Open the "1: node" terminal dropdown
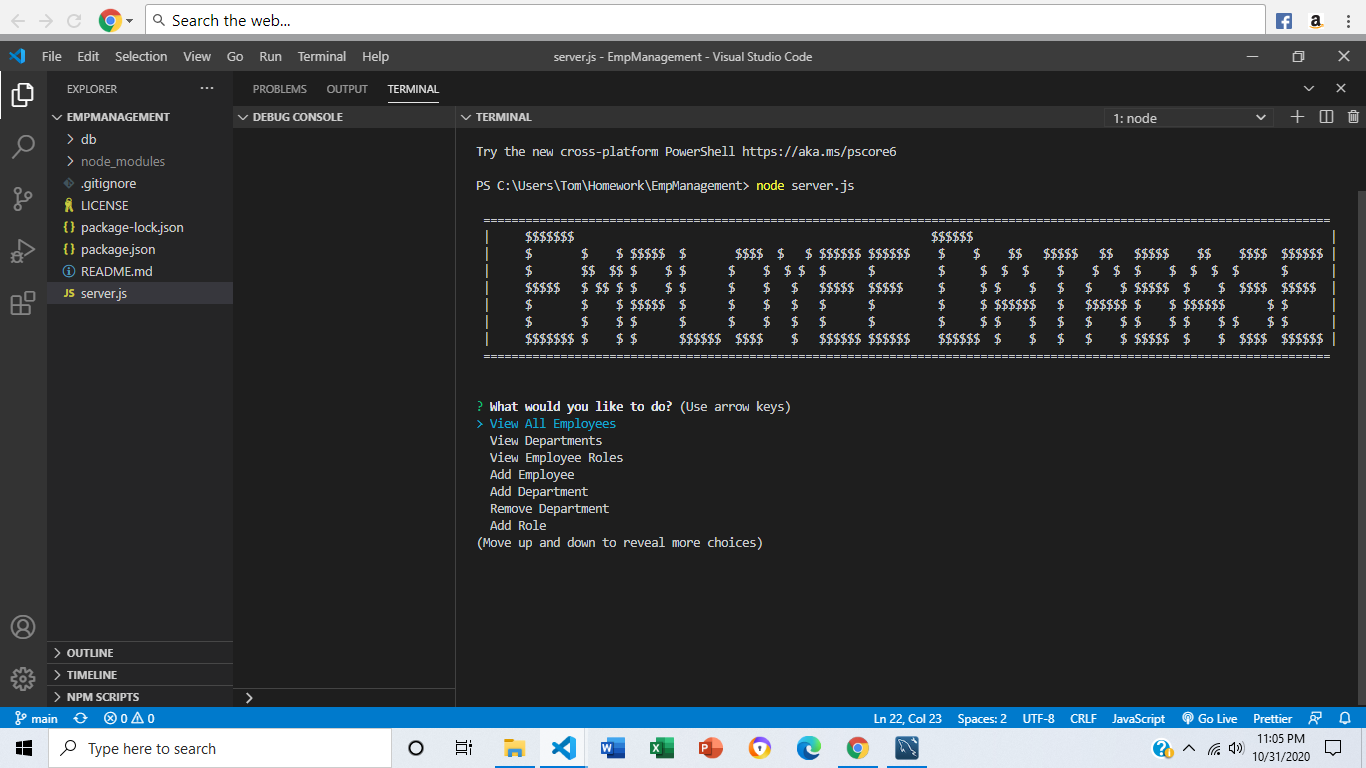 [1188, 117]
